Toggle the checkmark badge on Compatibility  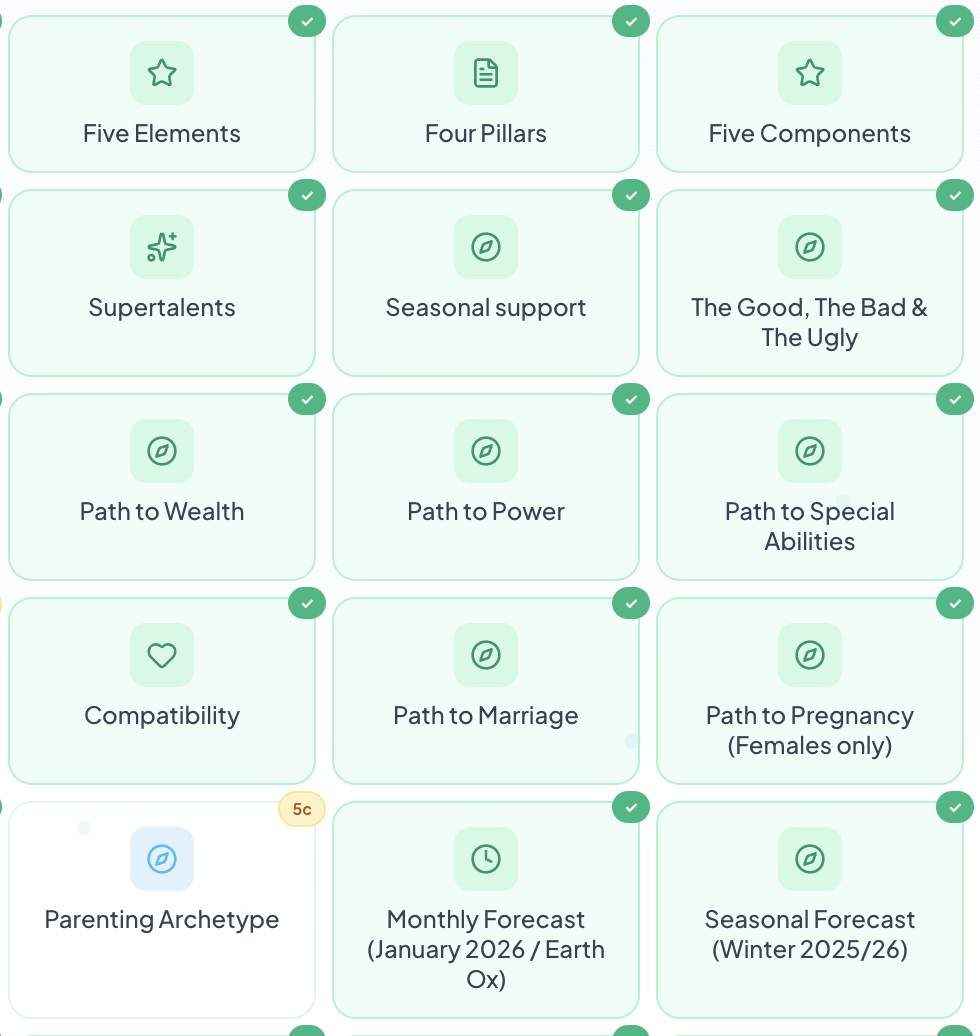pos(307,603)
